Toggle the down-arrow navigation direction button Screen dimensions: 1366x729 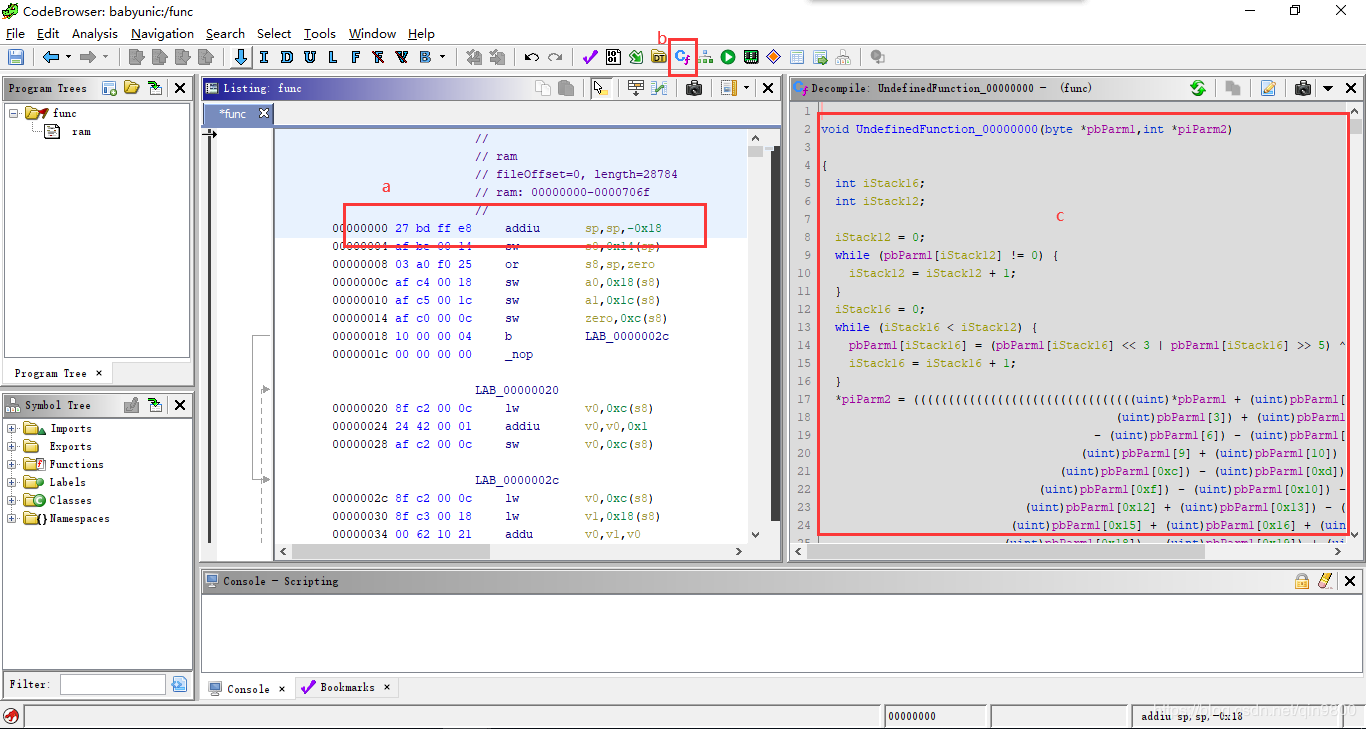point(240,57)
